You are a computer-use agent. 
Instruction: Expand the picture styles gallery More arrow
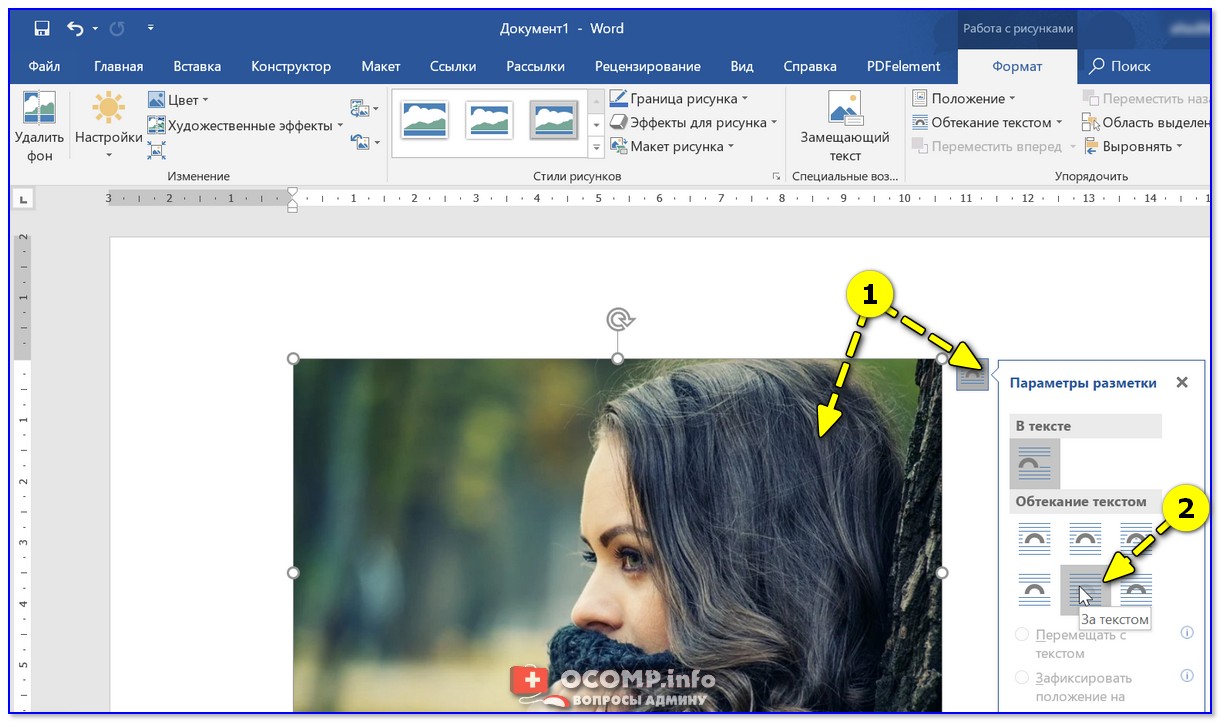[x=597, y=147]
